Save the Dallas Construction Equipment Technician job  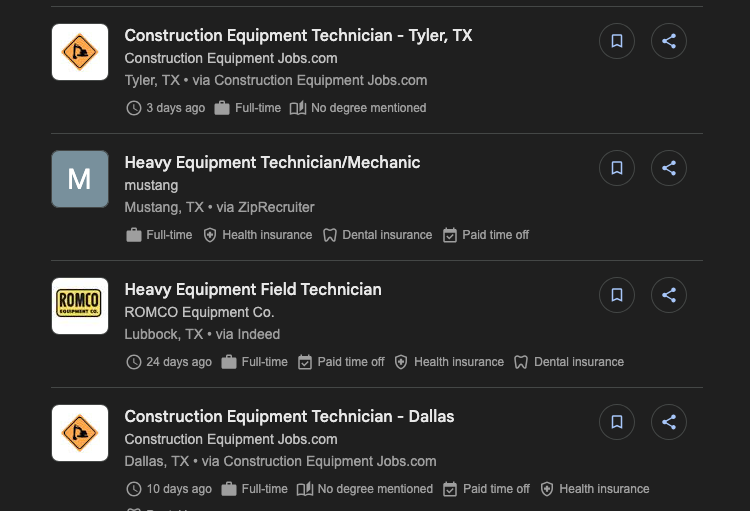[617, 422]
